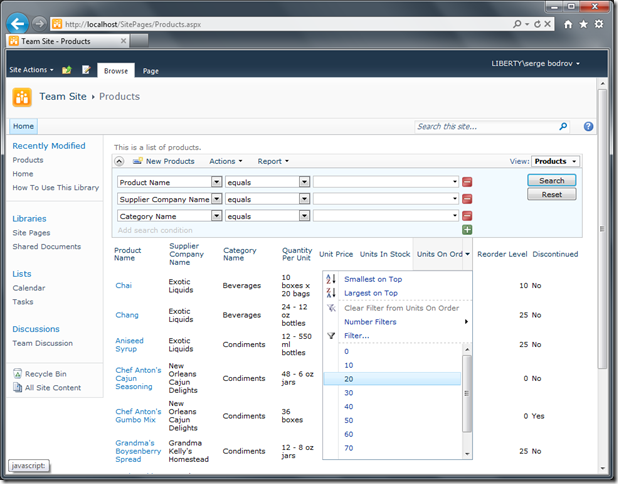Refresh the page in address bar
618x484 pixels.
(x=537, y=24)
